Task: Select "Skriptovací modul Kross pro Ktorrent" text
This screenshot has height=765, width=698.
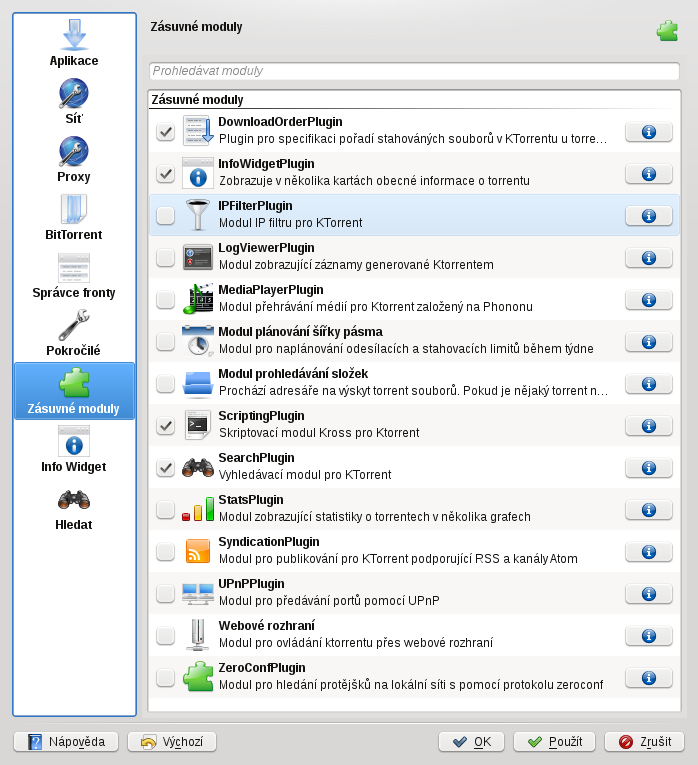Action: click(x=319, y=433)
